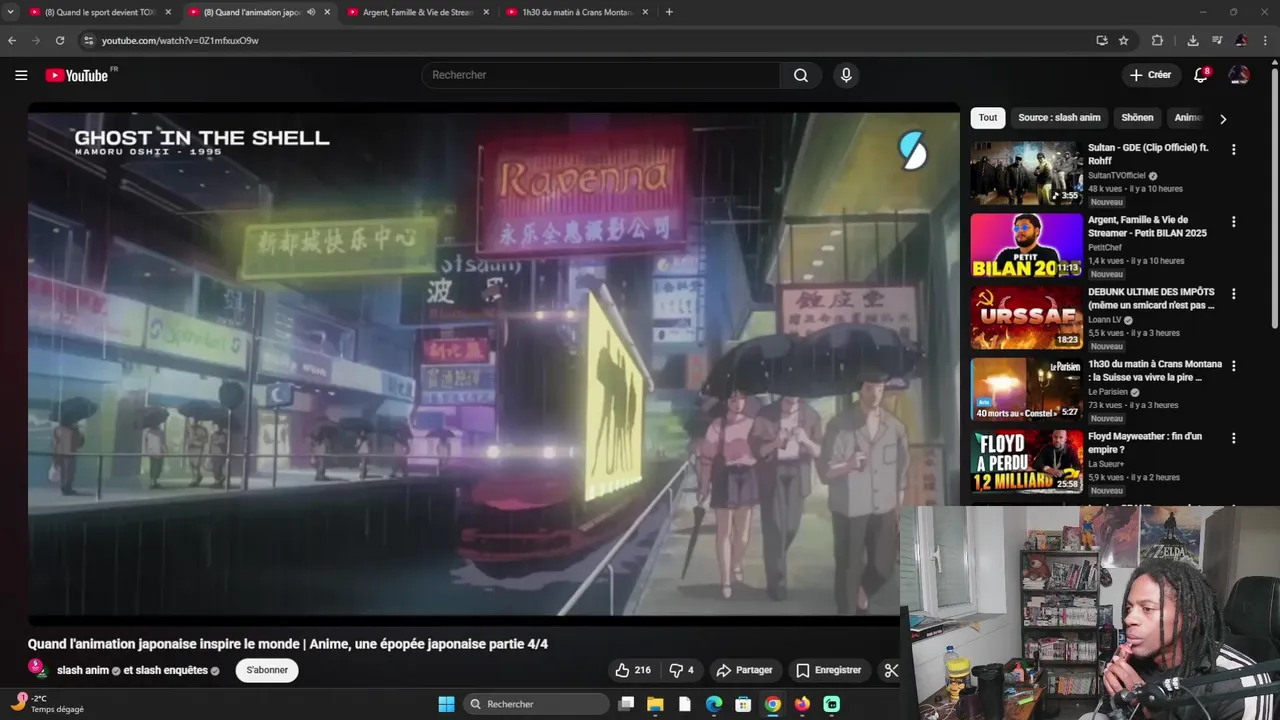Screen dimensions: 1280x720
Task: Click the Windows taskbar search box
Action: (537, 704)
